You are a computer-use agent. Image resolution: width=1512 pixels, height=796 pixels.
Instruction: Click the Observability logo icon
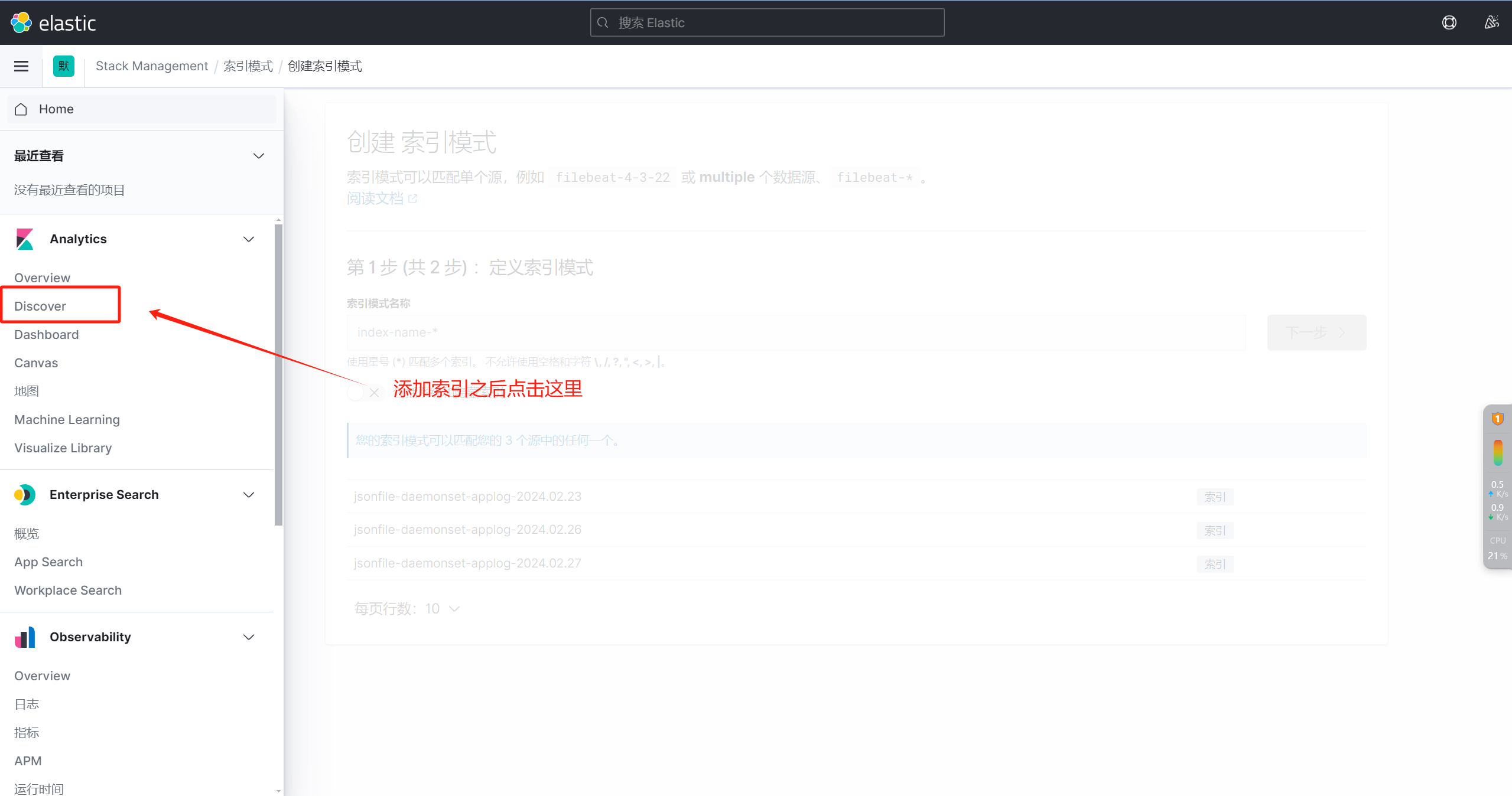(x=25, y=637)
